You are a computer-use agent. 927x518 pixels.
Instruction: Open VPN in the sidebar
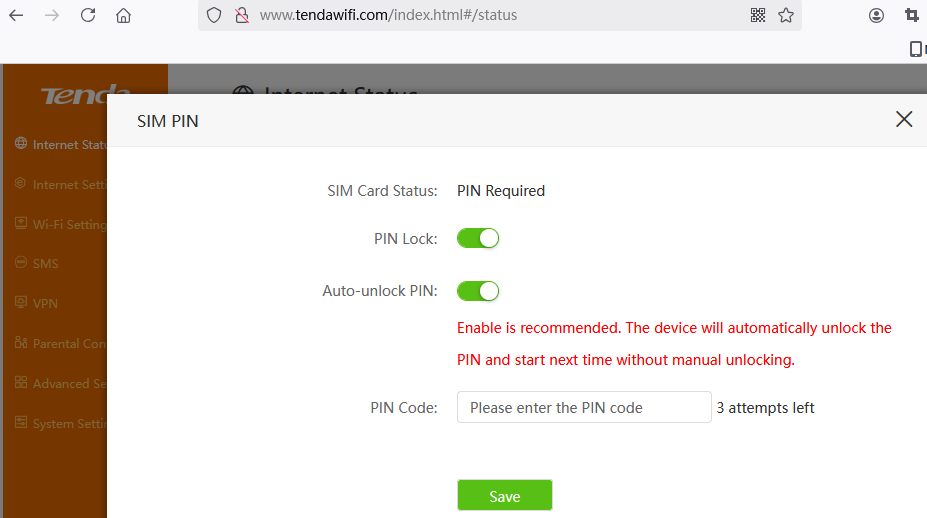45,304
